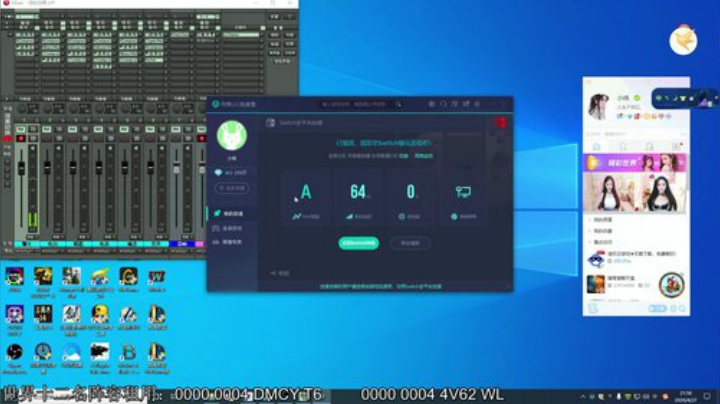Click the pill button under the VIP label
720x404 pixels.
tap(232, 188)
